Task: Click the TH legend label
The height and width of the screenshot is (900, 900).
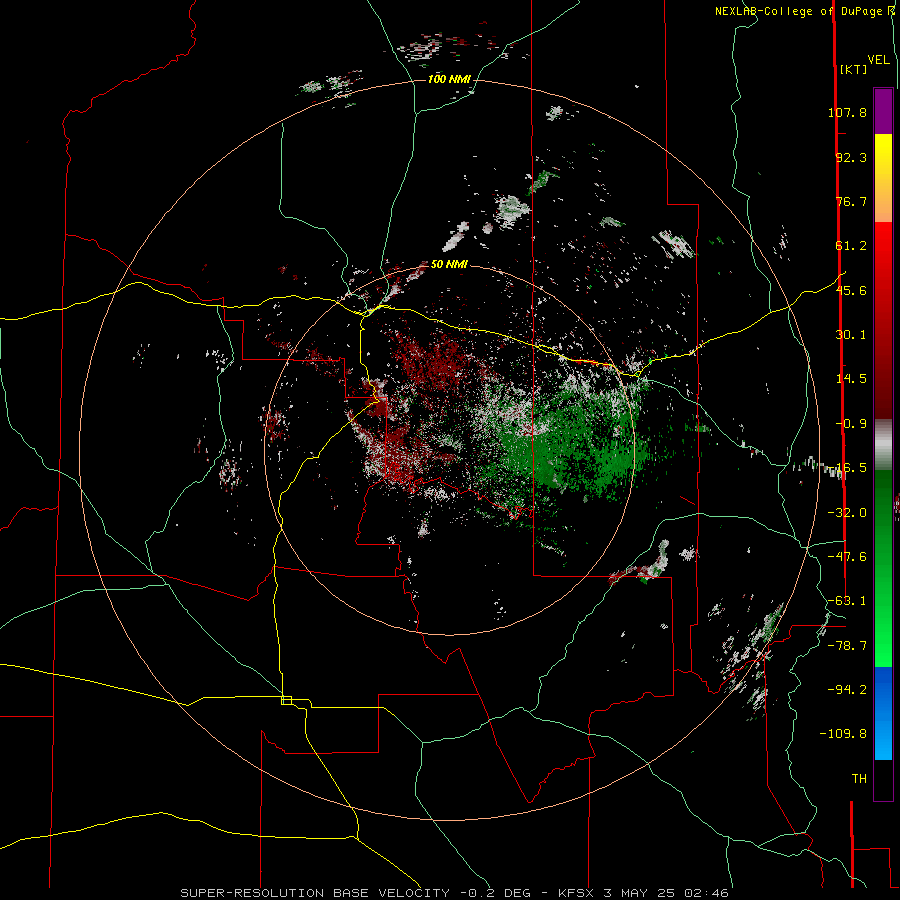Action: coord(859,779)
